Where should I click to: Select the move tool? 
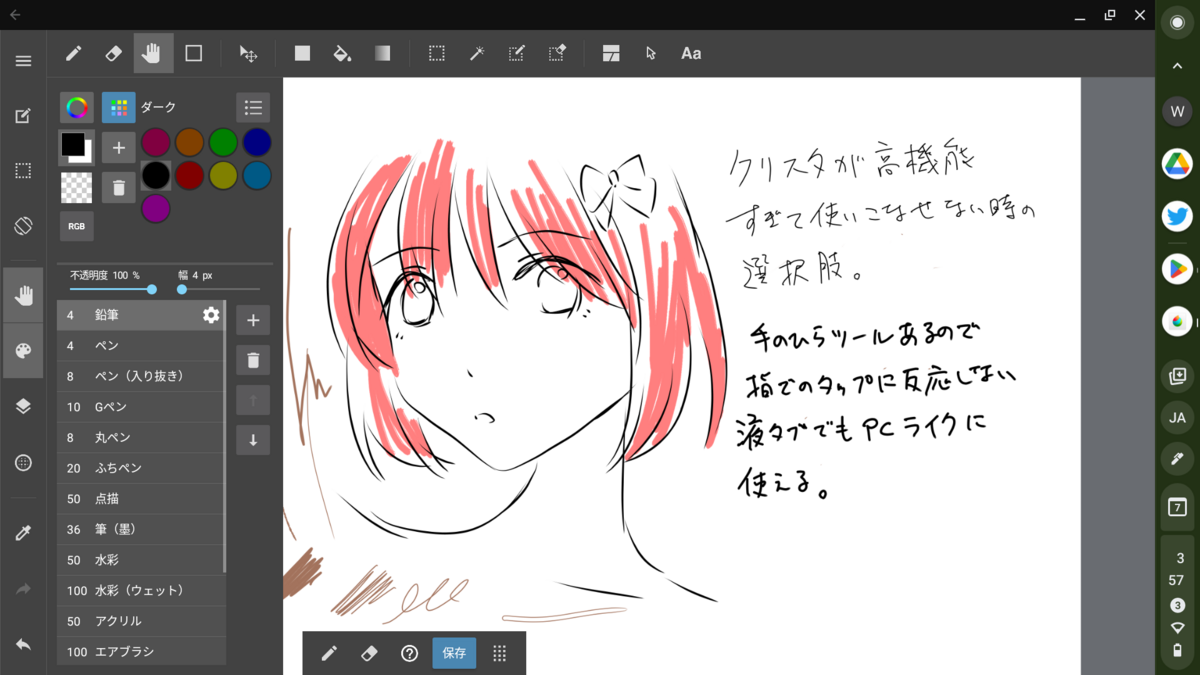tap(248, 53)
